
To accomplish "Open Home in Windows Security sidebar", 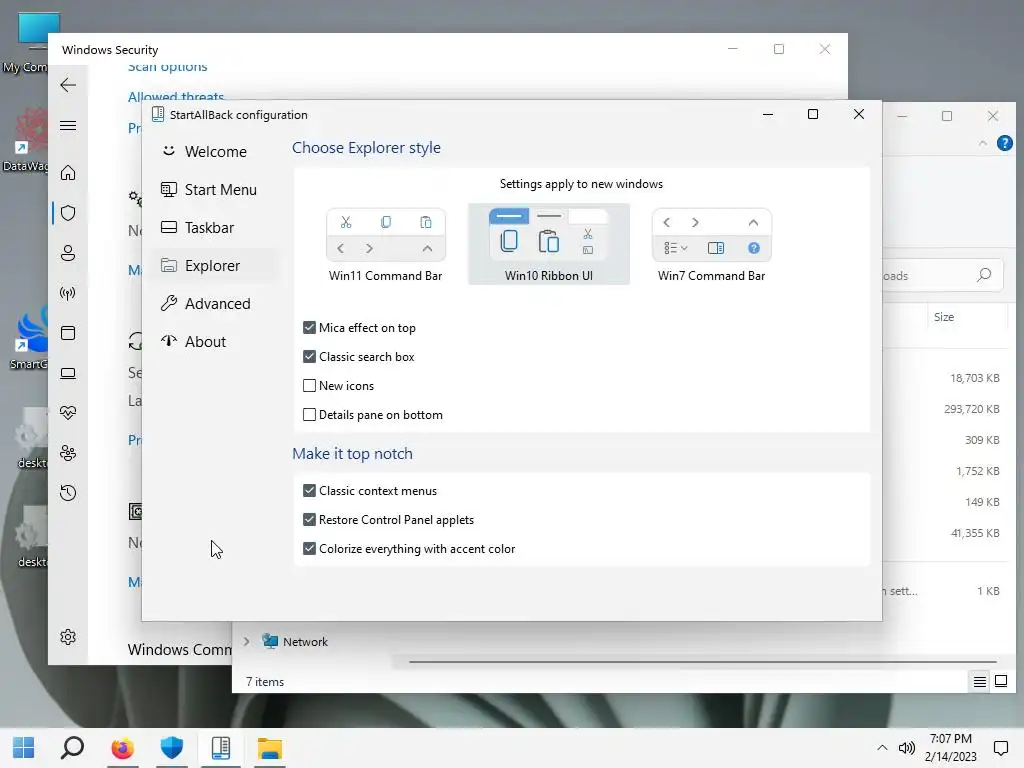I will pyautogui.click(x=68, y=172).
